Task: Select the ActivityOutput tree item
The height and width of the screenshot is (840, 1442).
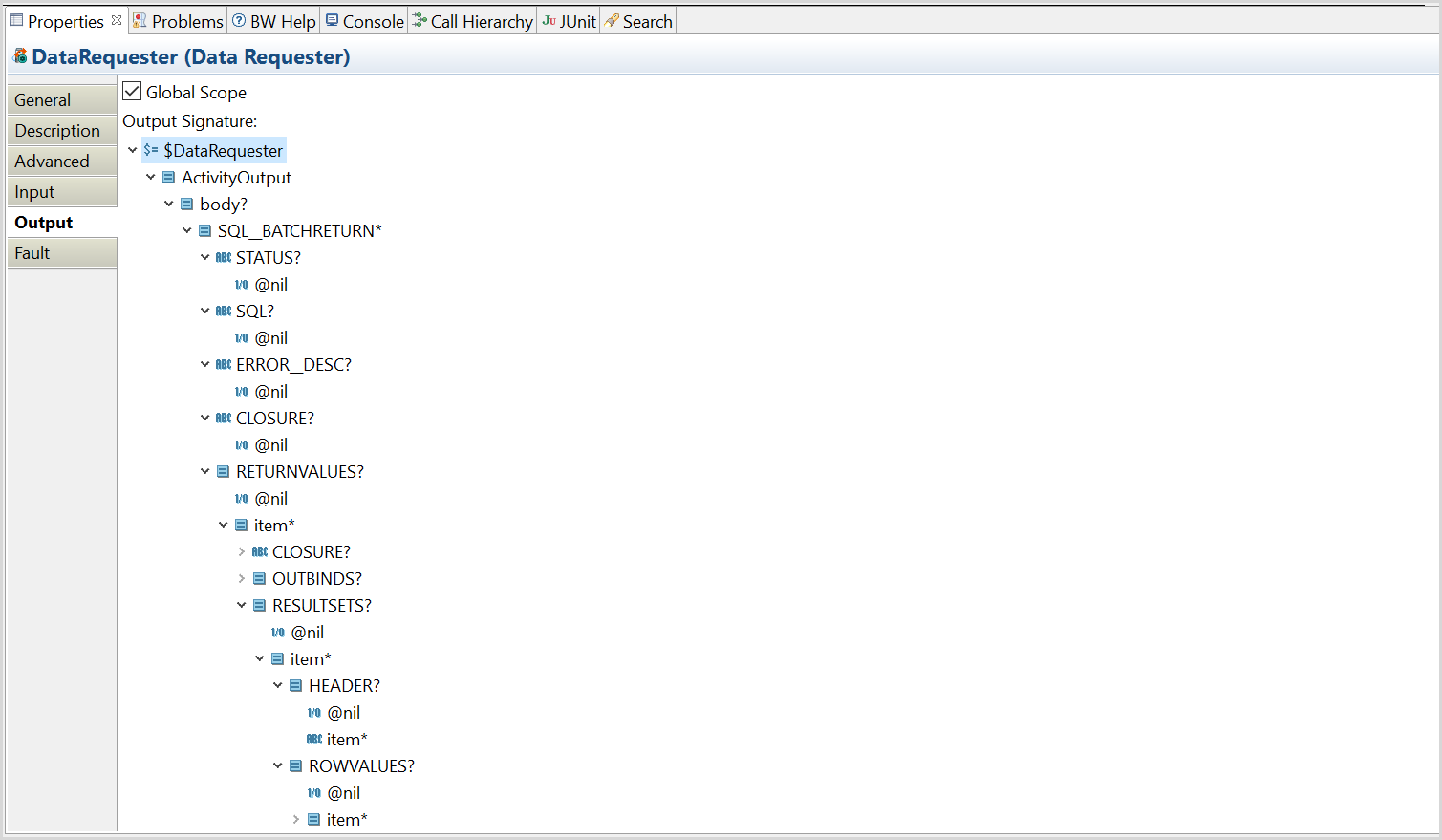Action: pyautogui.click(x=236, y=178)
